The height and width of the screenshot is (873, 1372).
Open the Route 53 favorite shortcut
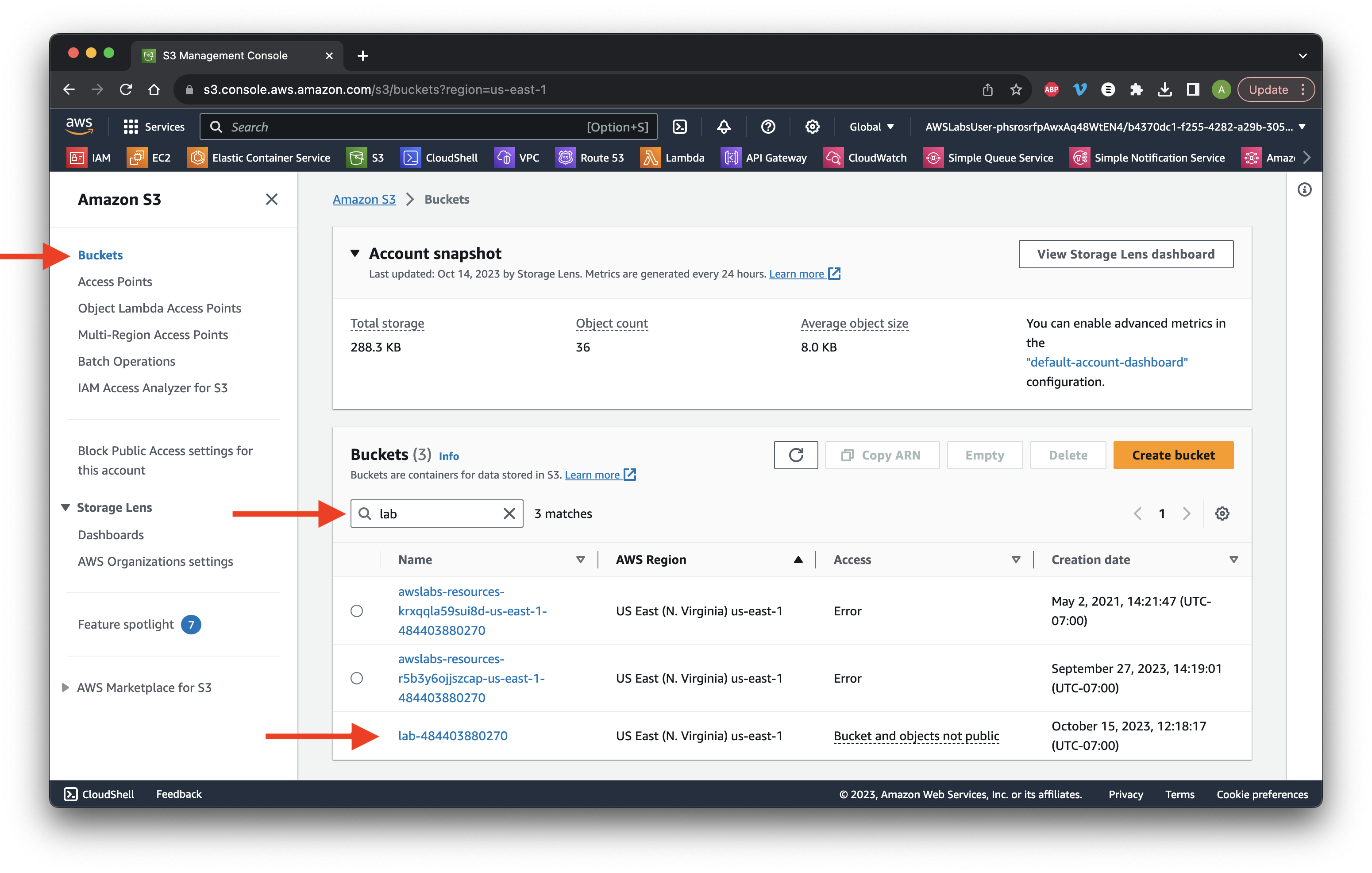[x=590, y=158]
